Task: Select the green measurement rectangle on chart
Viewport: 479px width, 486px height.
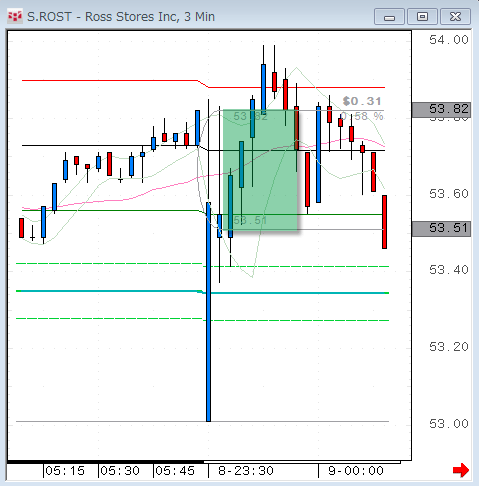Action: click(260, 170)
